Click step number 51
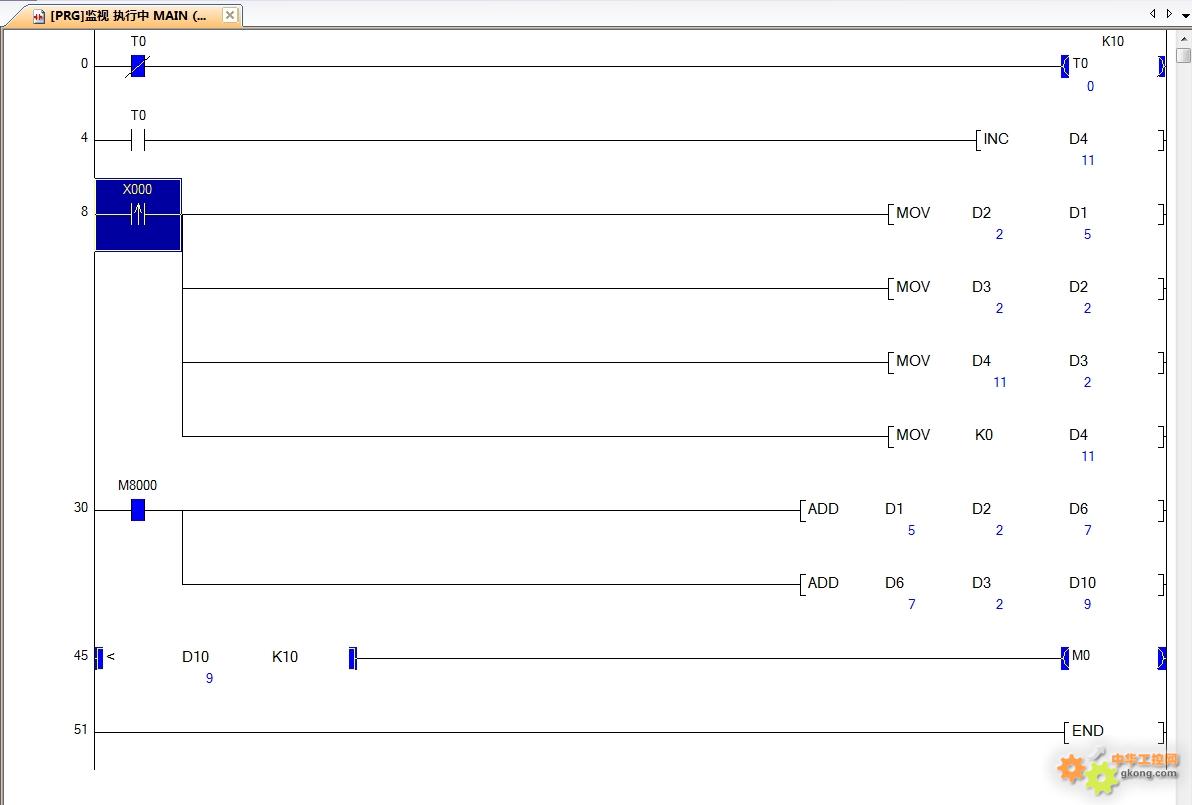The image size is (1192, 805). click(81, 730)
